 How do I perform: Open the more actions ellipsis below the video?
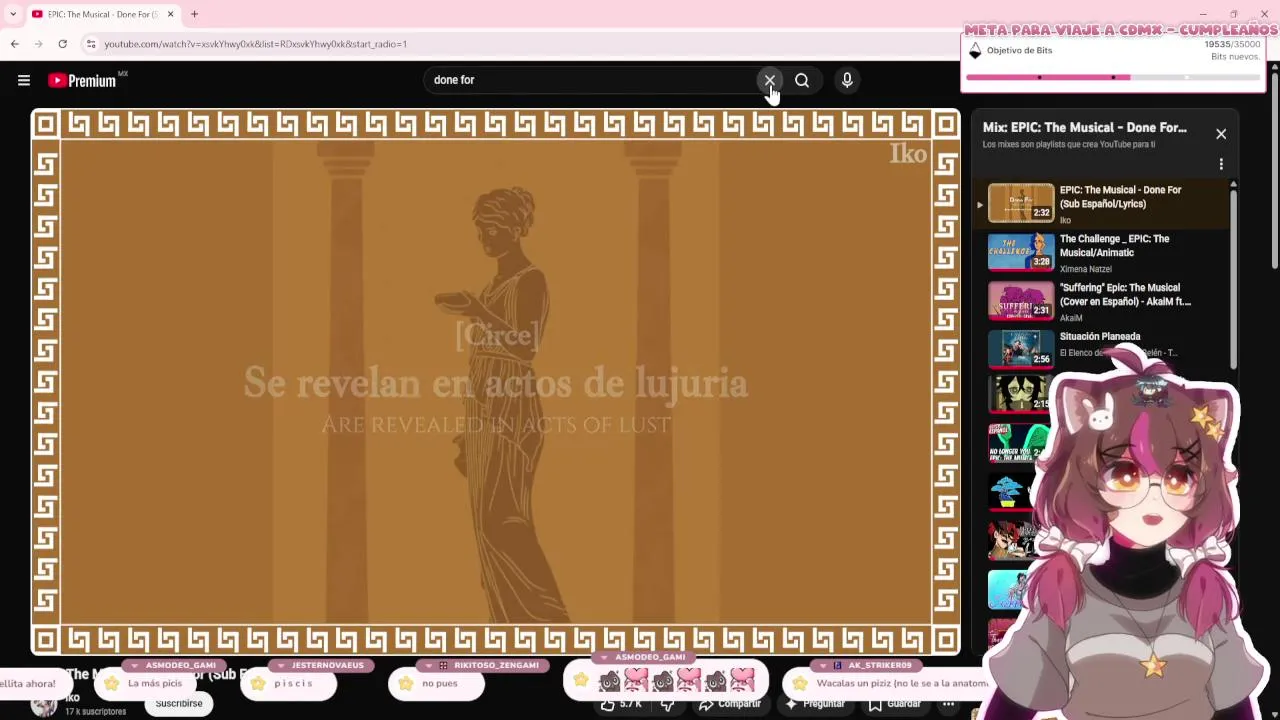tap(948, 704)
